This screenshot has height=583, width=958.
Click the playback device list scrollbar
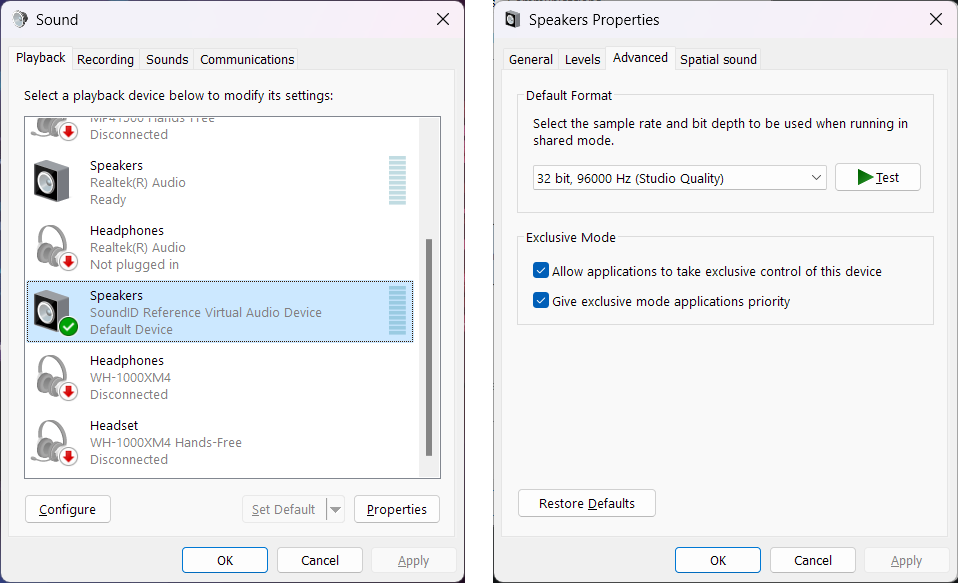(430, 345)
